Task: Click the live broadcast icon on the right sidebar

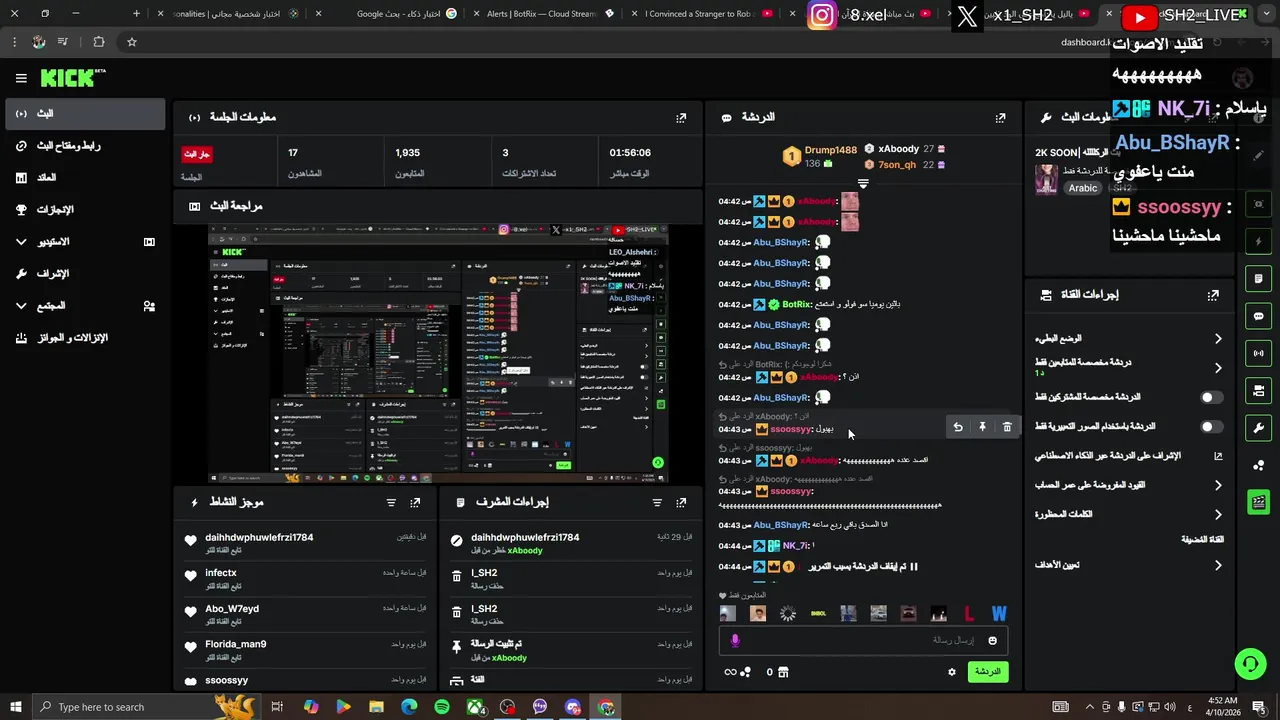Action: click(x=1259, y=353)
